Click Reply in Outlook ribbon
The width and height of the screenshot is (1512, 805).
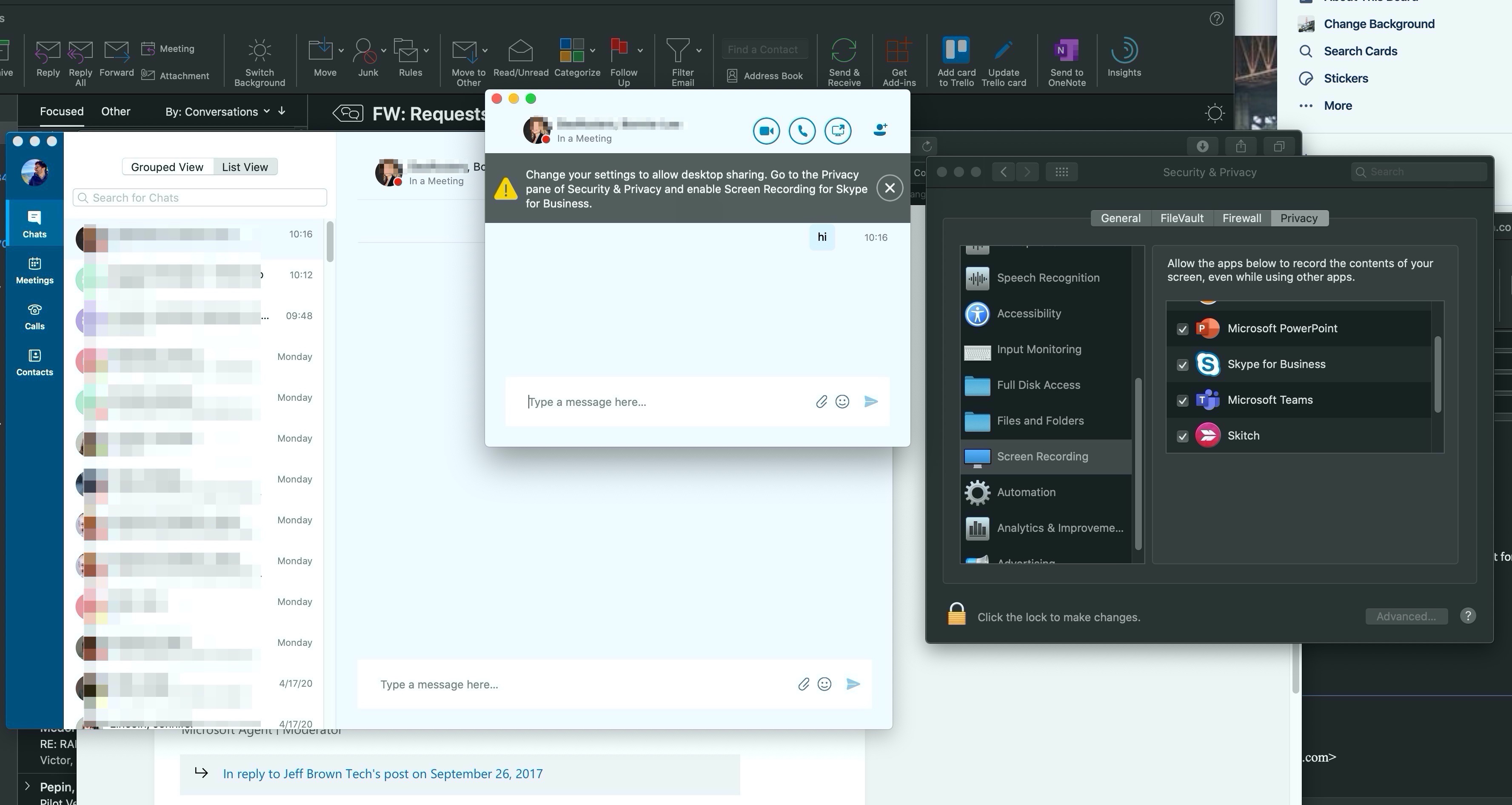coord(48,59)
